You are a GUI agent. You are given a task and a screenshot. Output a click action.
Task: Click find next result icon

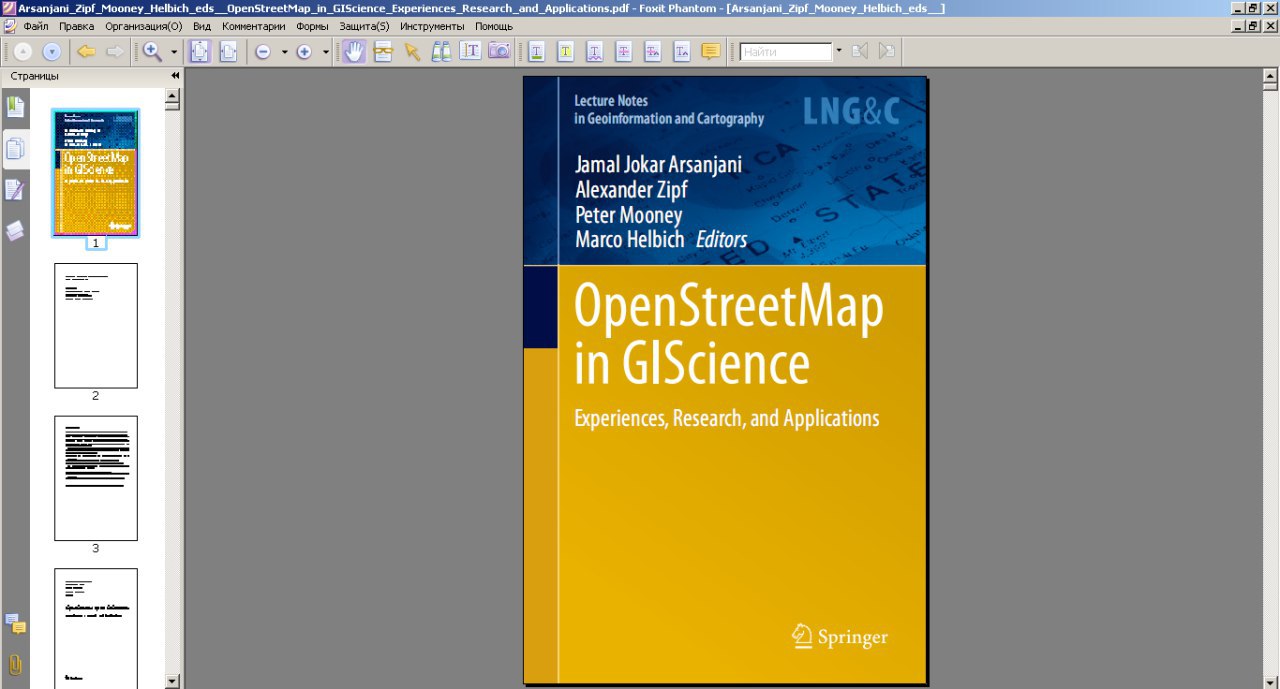coord(886,52)
